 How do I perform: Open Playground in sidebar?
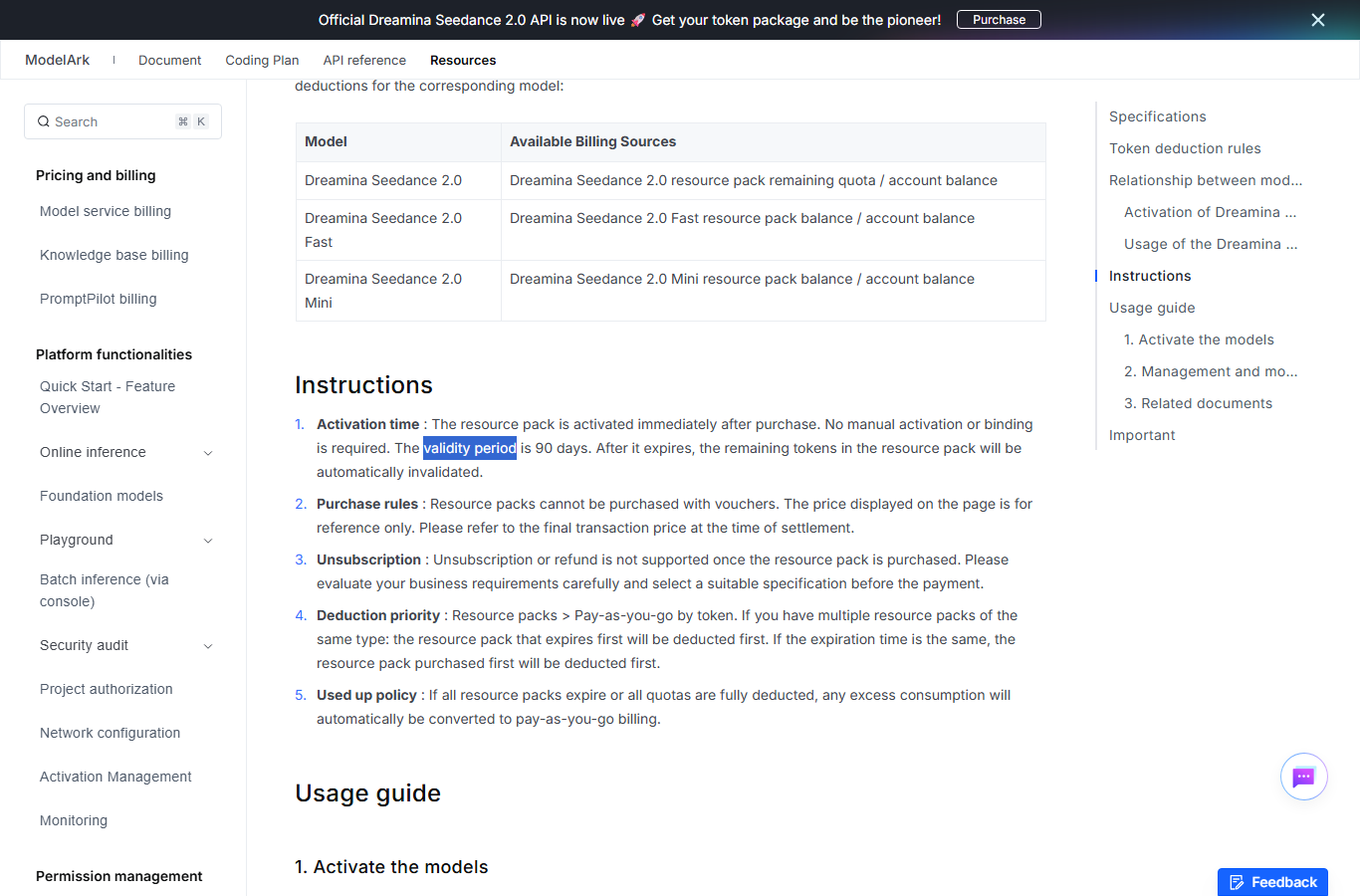(x=77, y=540)
